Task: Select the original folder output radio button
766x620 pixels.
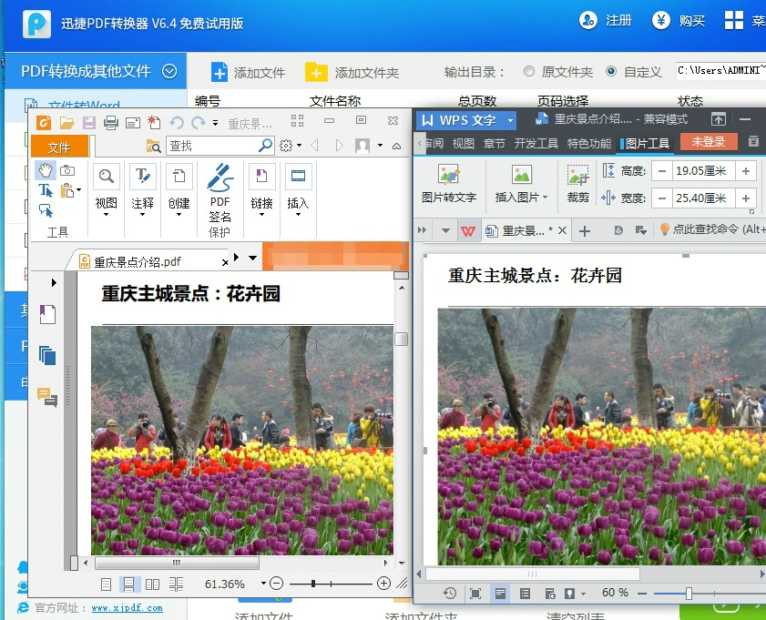Action: [x=529, y=71]
